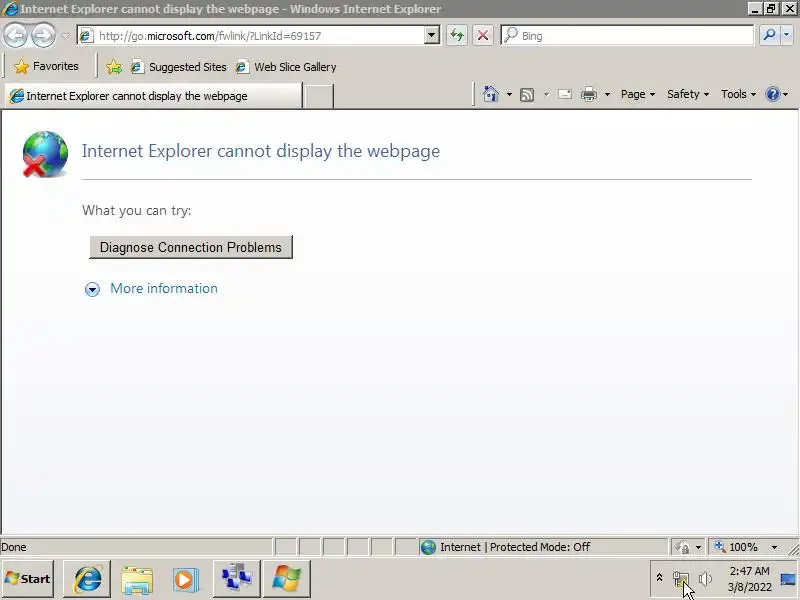Image resolution: width=800 pixels, height=600 pixels.
Task: Open the Tools menu
Action: (738, 94)
